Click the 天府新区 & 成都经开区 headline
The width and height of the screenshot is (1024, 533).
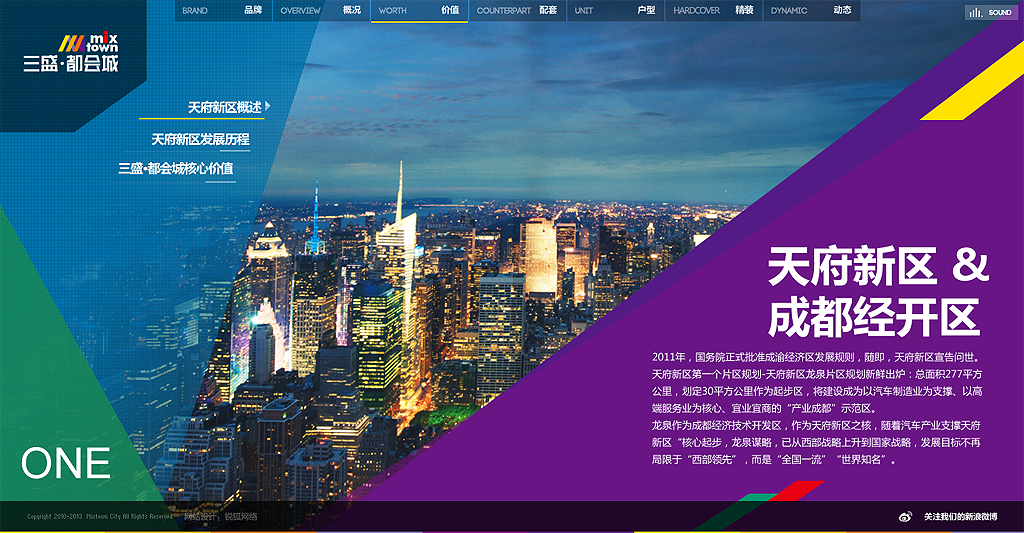point(877,292)
